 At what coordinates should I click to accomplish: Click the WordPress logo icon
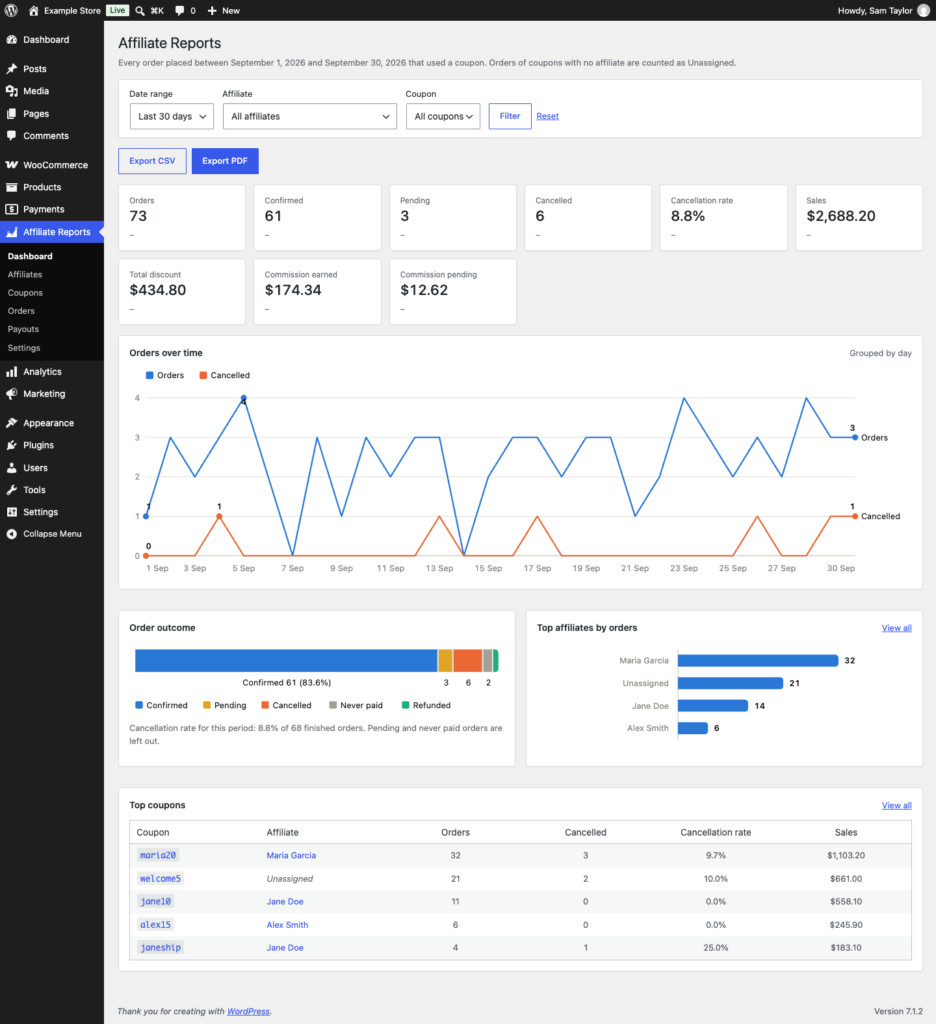pos(11,10)
